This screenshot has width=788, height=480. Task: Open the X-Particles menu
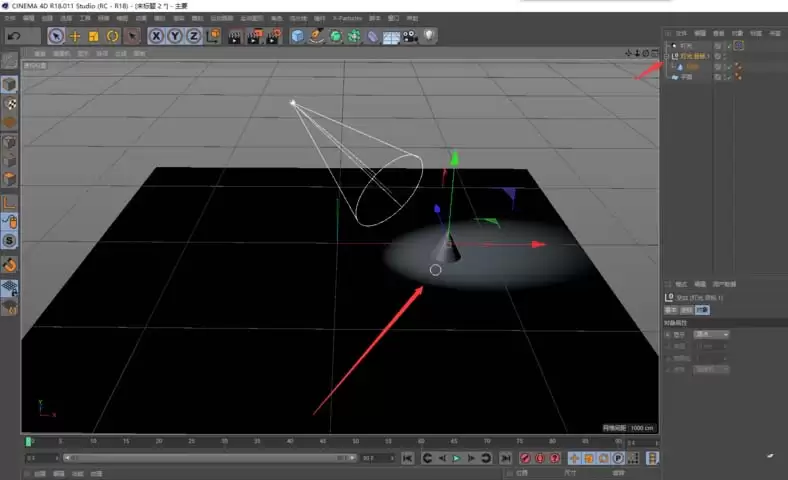click(x=347, y=18)
